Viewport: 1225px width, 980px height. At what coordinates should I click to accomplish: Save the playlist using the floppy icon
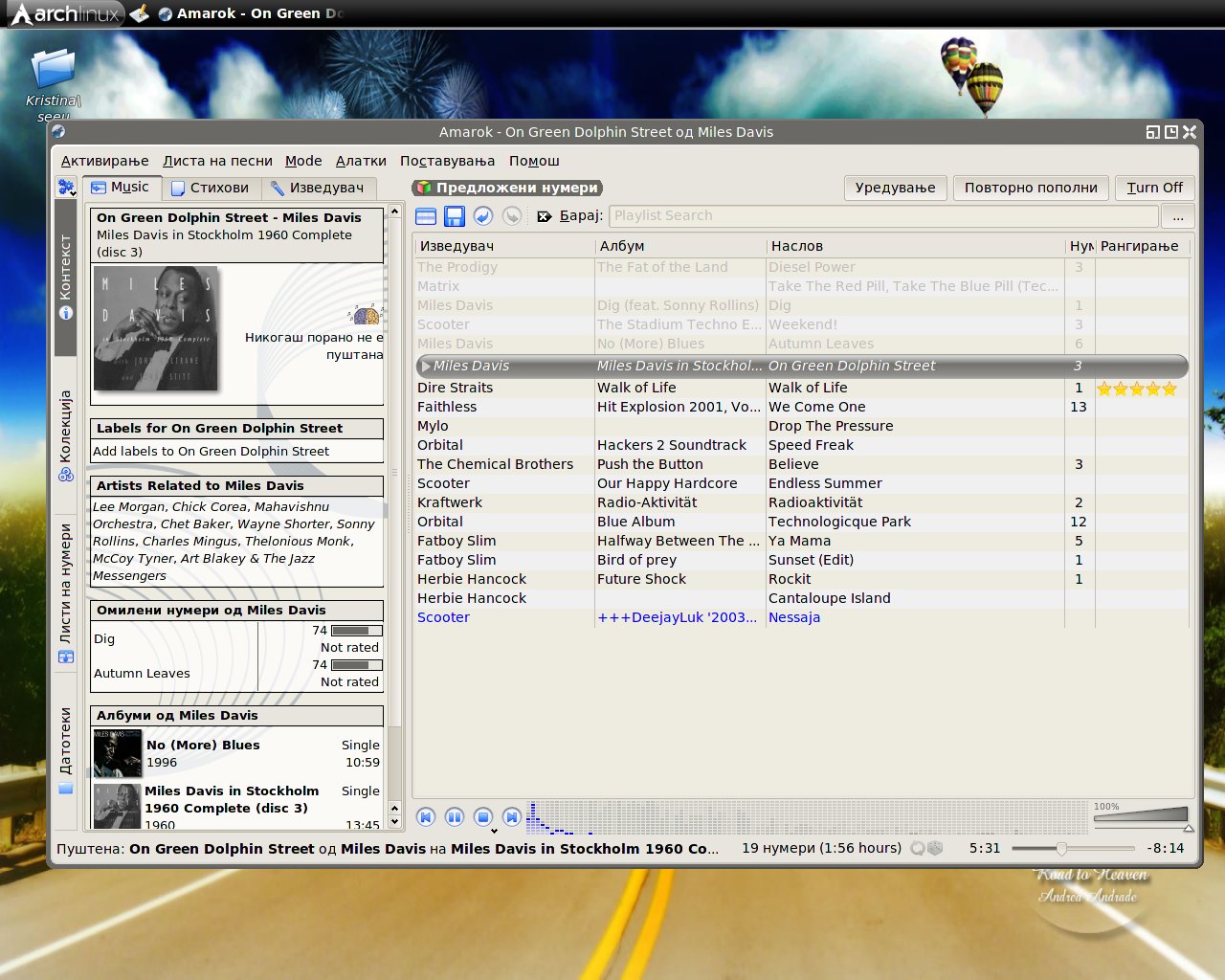(x=455, y=217)
